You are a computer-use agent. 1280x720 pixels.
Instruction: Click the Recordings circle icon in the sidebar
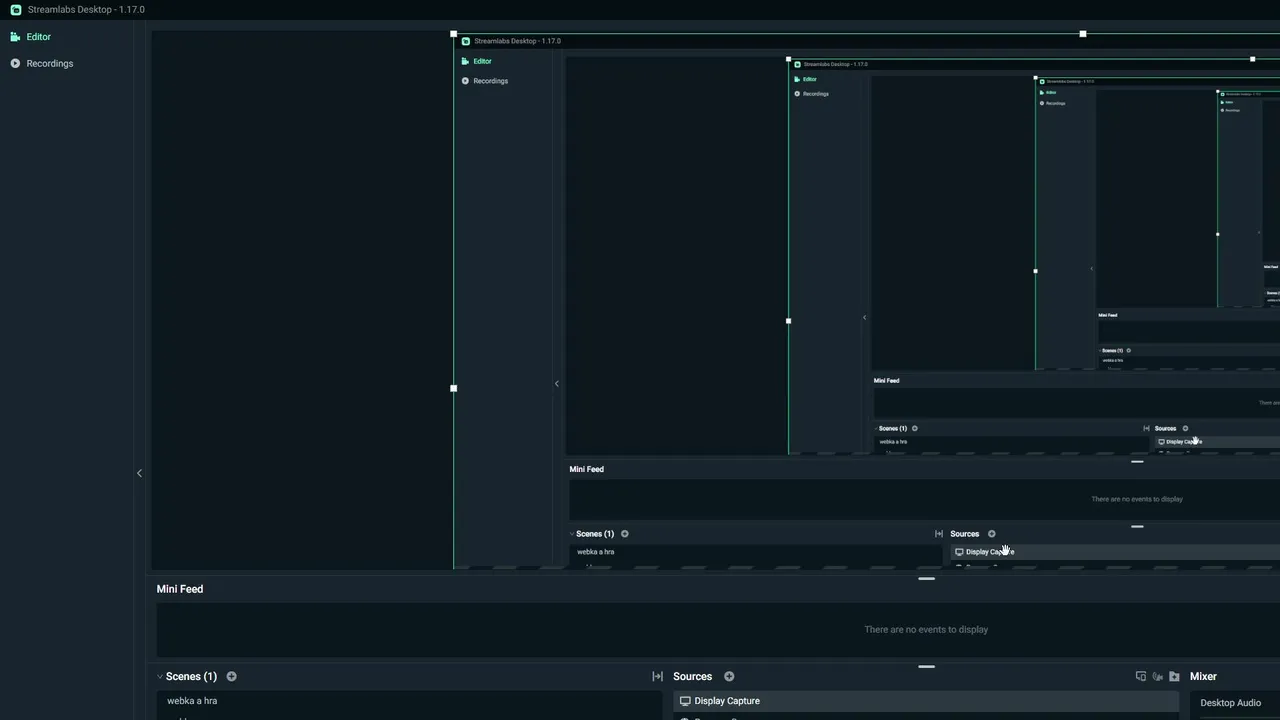point(15,63)
